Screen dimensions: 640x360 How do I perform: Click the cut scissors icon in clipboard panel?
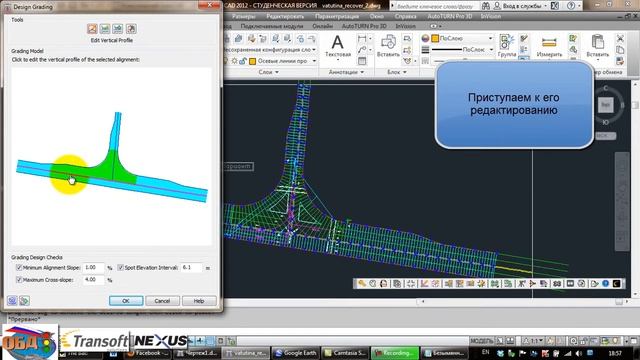coord(620,38)
